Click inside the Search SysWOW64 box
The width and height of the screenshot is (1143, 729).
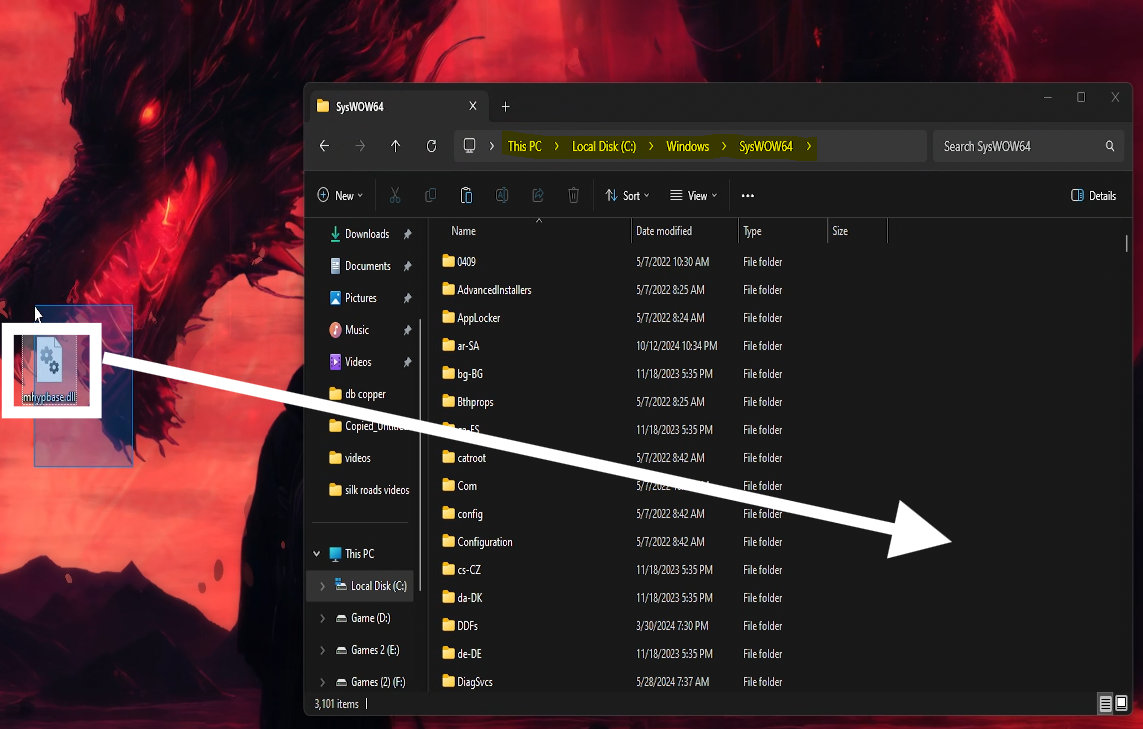1020,146
